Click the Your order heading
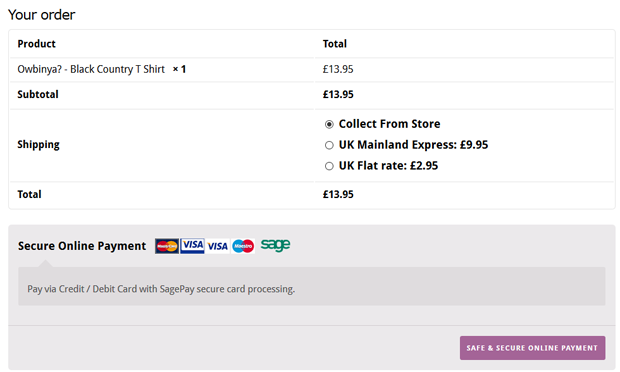The height and width of the screenshot is (372, 620). [42, 15]
